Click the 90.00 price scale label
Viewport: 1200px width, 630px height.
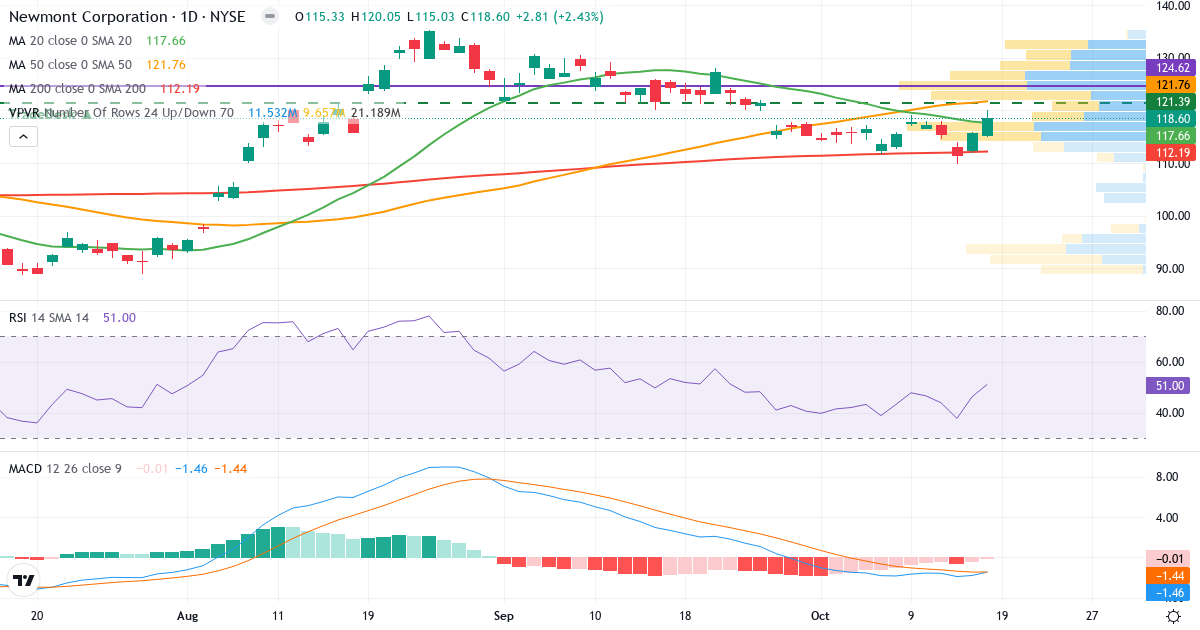pos(1171,268)
